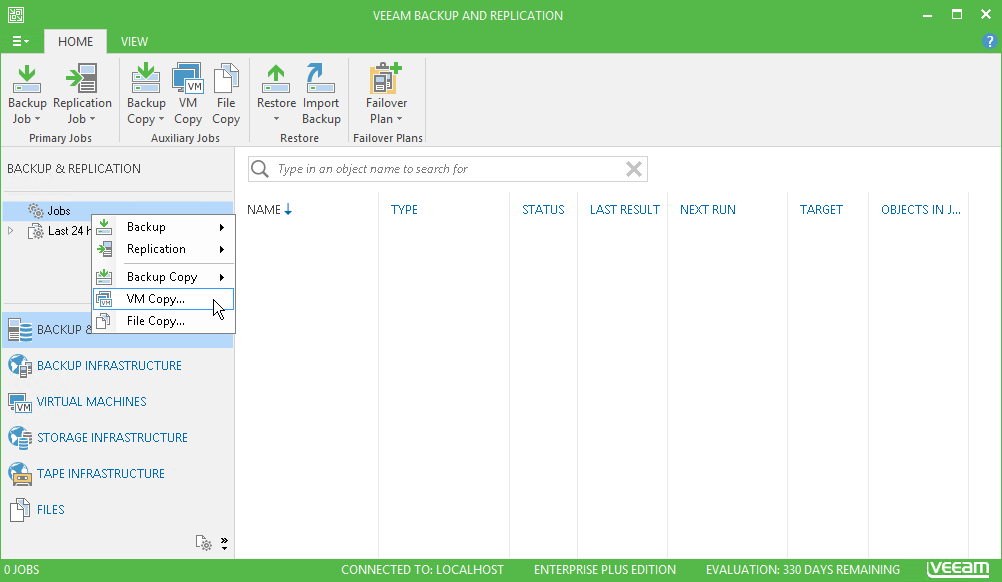Click the Veeam app icon in the title bar

[x=16, y=15]
